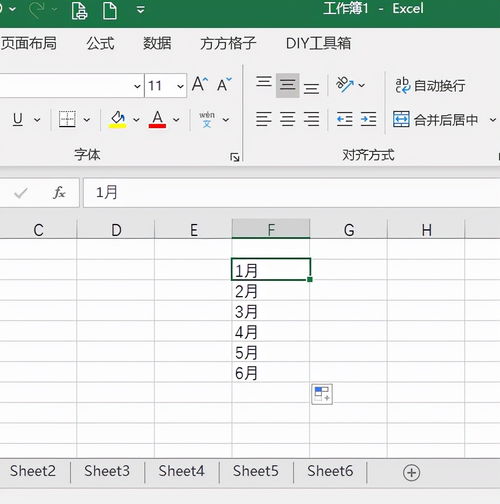The height and width of the screenshot is (504, 500).
Task: Select top align icon
Action: pos(264,82)
